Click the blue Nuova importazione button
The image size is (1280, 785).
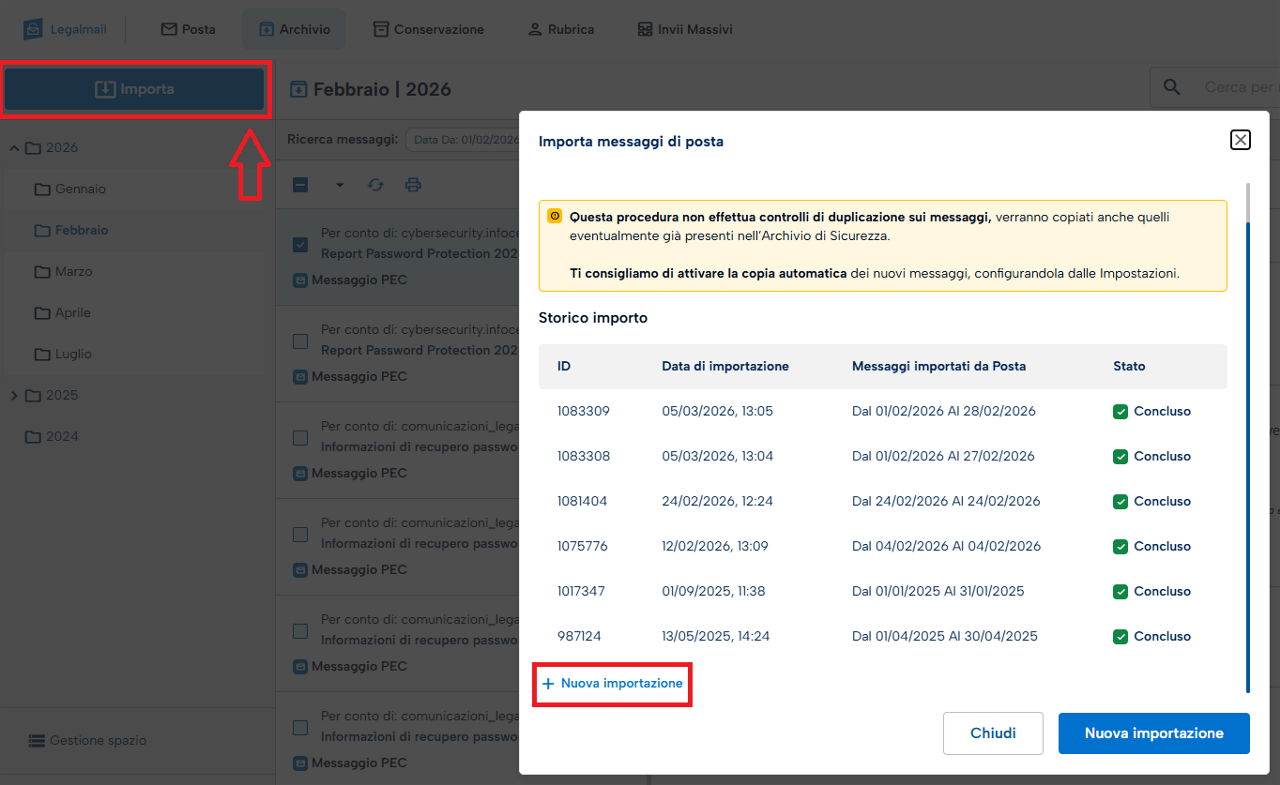click(x=1154, y=733)
